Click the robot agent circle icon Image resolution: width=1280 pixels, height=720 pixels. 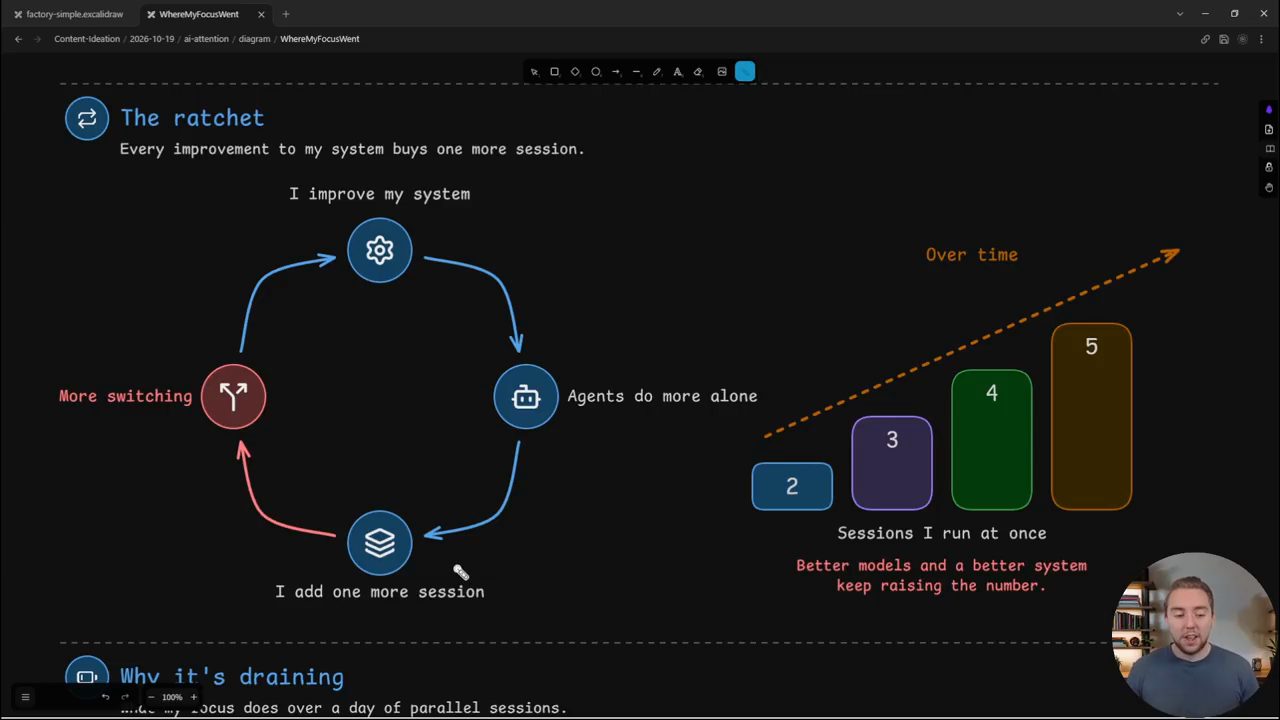pyautogui.click(x=526, y=397)
